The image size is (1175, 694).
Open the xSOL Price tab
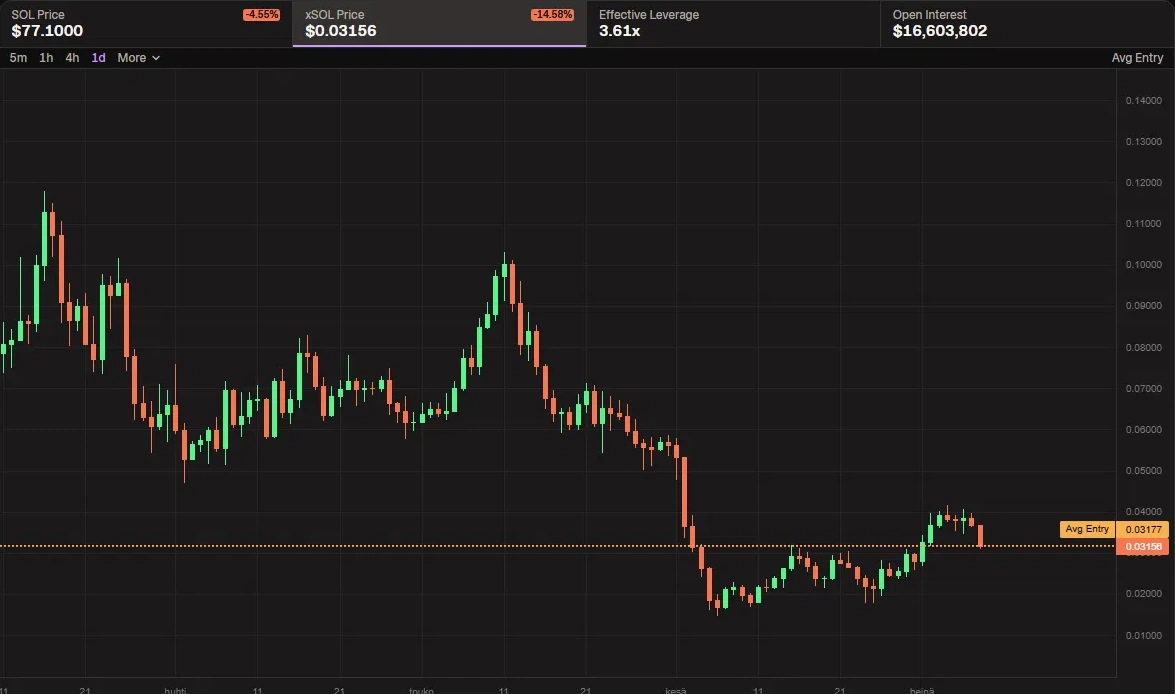click(439, 23)
